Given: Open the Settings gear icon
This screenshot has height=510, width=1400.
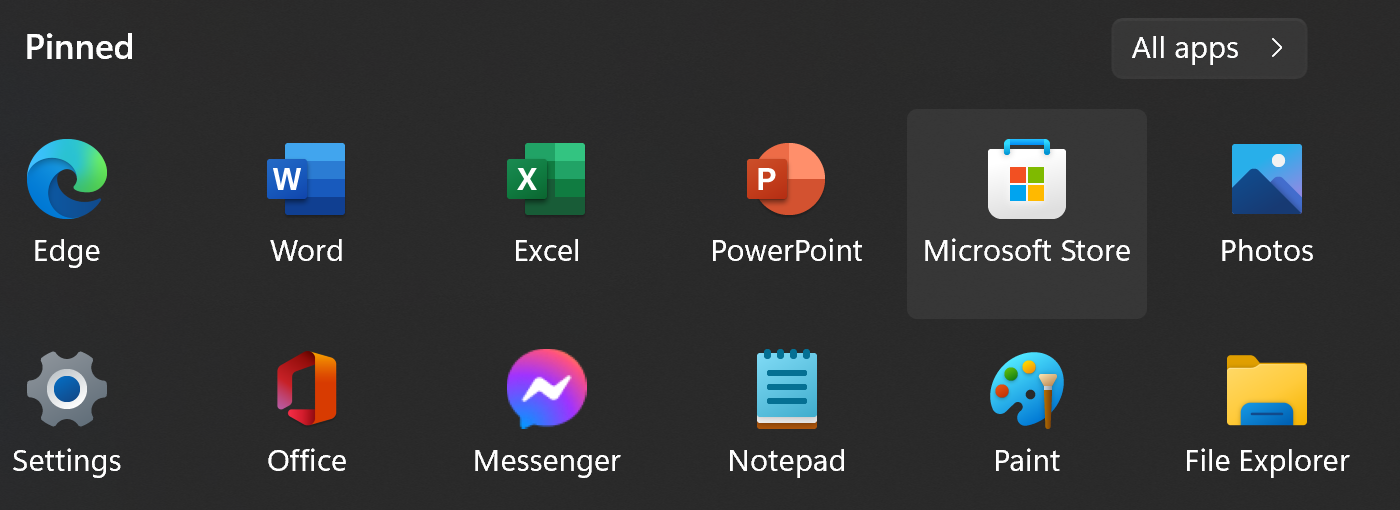Looking at the screenshot, I should pos(67,389).
